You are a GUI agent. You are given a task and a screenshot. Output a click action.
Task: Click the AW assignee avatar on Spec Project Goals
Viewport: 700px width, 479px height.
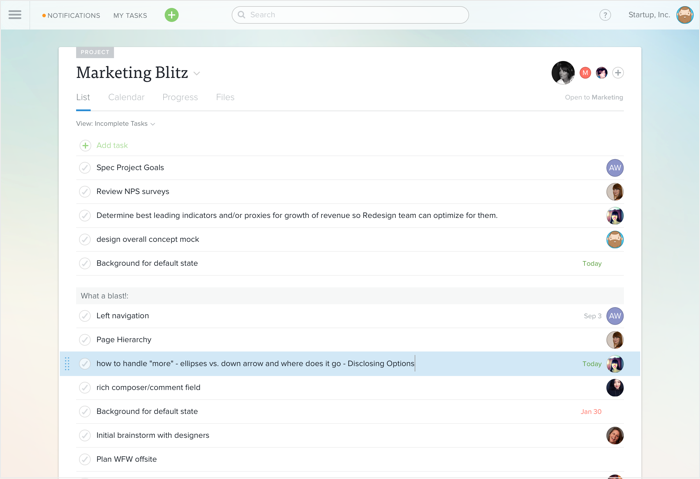point(615,168)
